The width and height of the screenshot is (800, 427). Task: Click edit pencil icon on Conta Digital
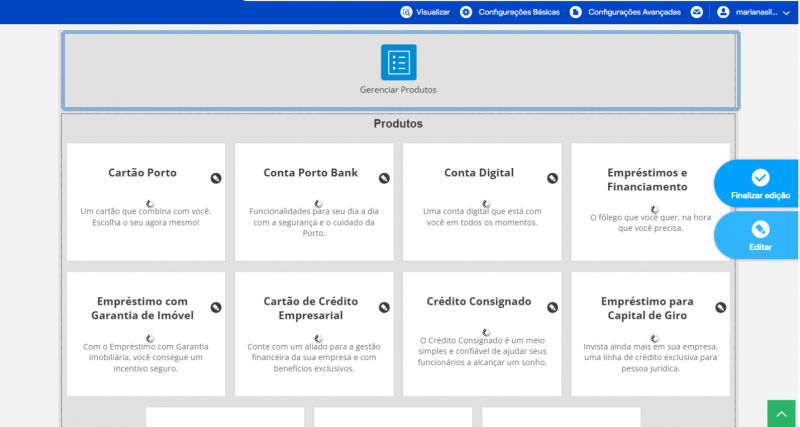[553, 178]
